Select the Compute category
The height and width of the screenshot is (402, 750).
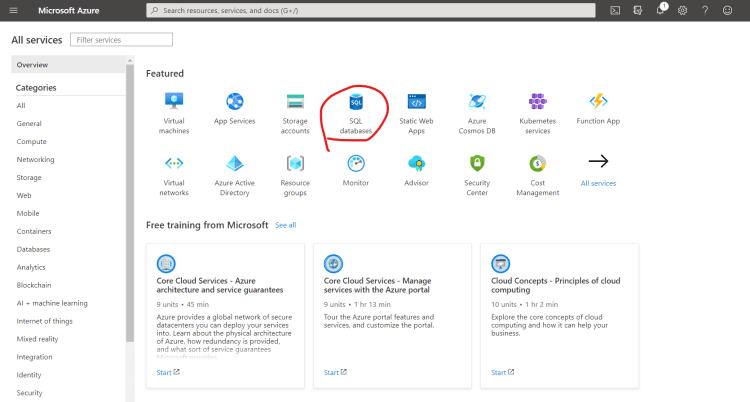pyautogui.click(x=32, y=142)
